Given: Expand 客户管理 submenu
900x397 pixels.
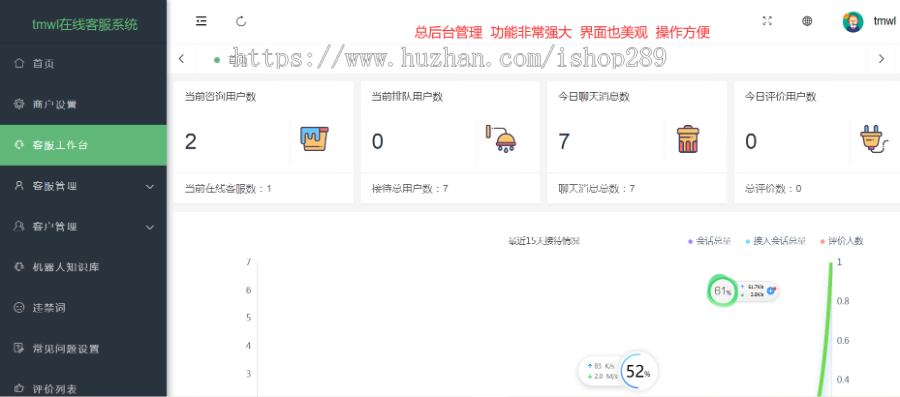Looking at the screenshot, I should pos(83,227).
